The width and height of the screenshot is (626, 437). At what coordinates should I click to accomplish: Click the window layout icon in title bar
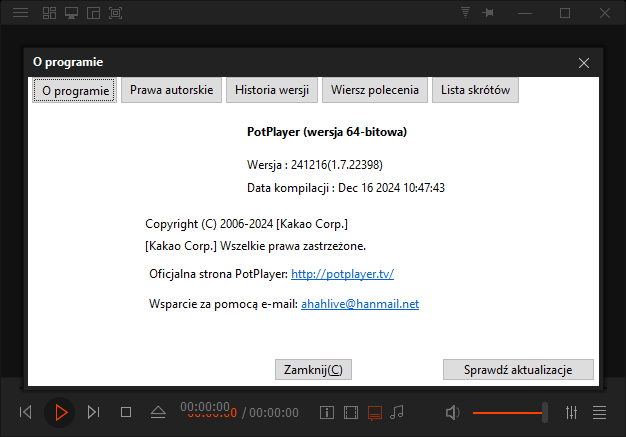click(x=93, y=13)
